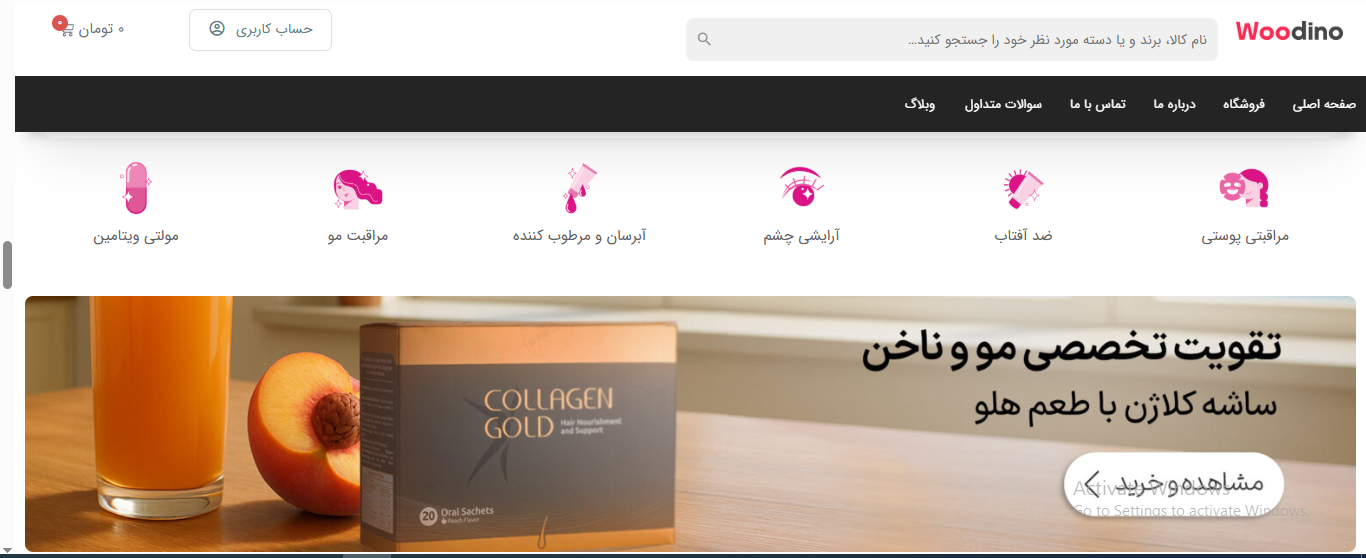Open درباره ما page
This screenshot has height=558, width=1366.
1174,104
